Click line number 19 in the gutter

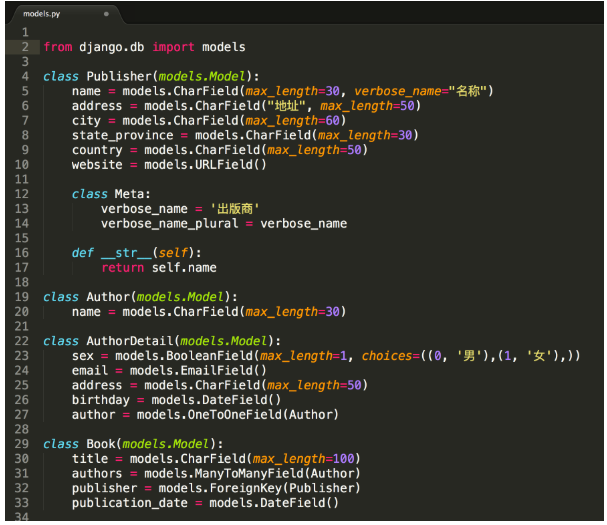pos(22,297)
